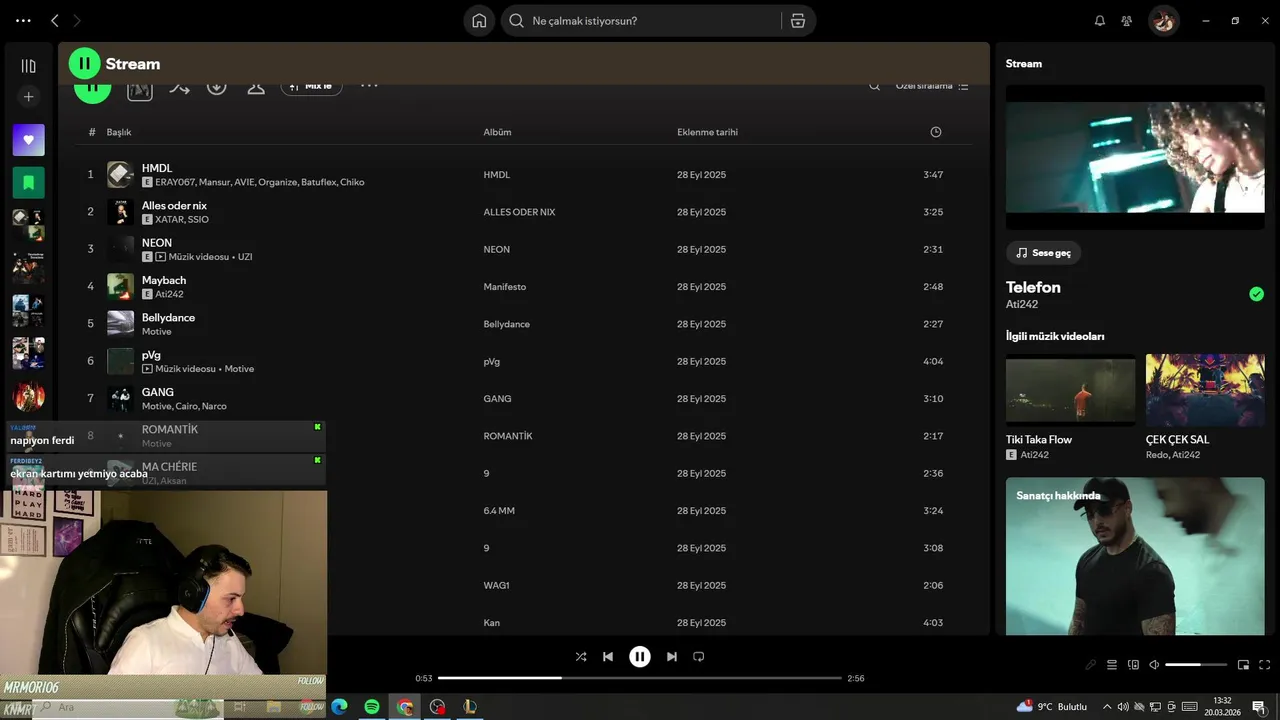1280x720 pixels.
Task: Sort by the 'Albüm' column header
Action: [x=497, y=132]
